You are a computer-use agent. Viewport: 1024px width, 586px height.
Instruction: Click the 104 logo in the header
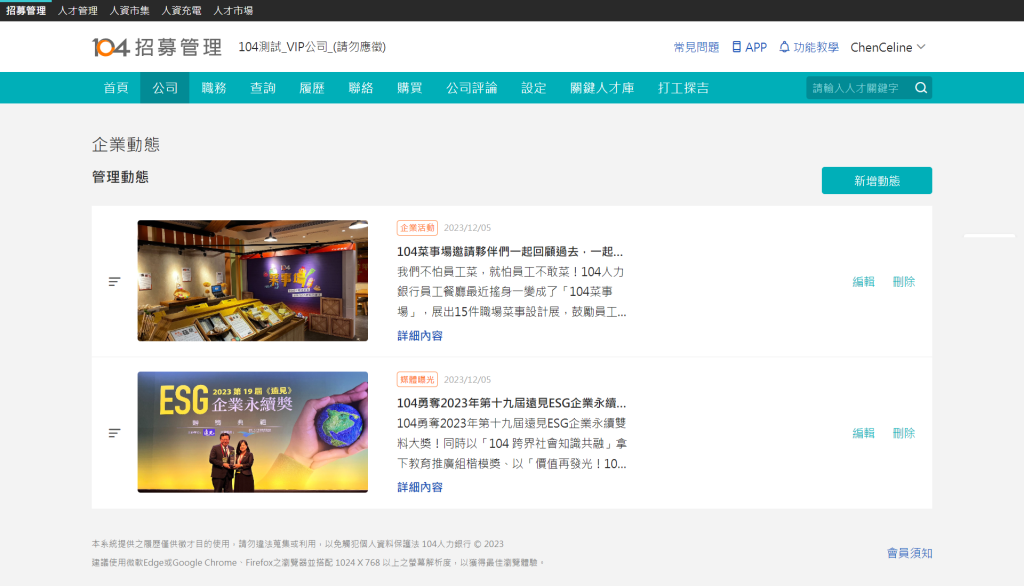(157, 47)
